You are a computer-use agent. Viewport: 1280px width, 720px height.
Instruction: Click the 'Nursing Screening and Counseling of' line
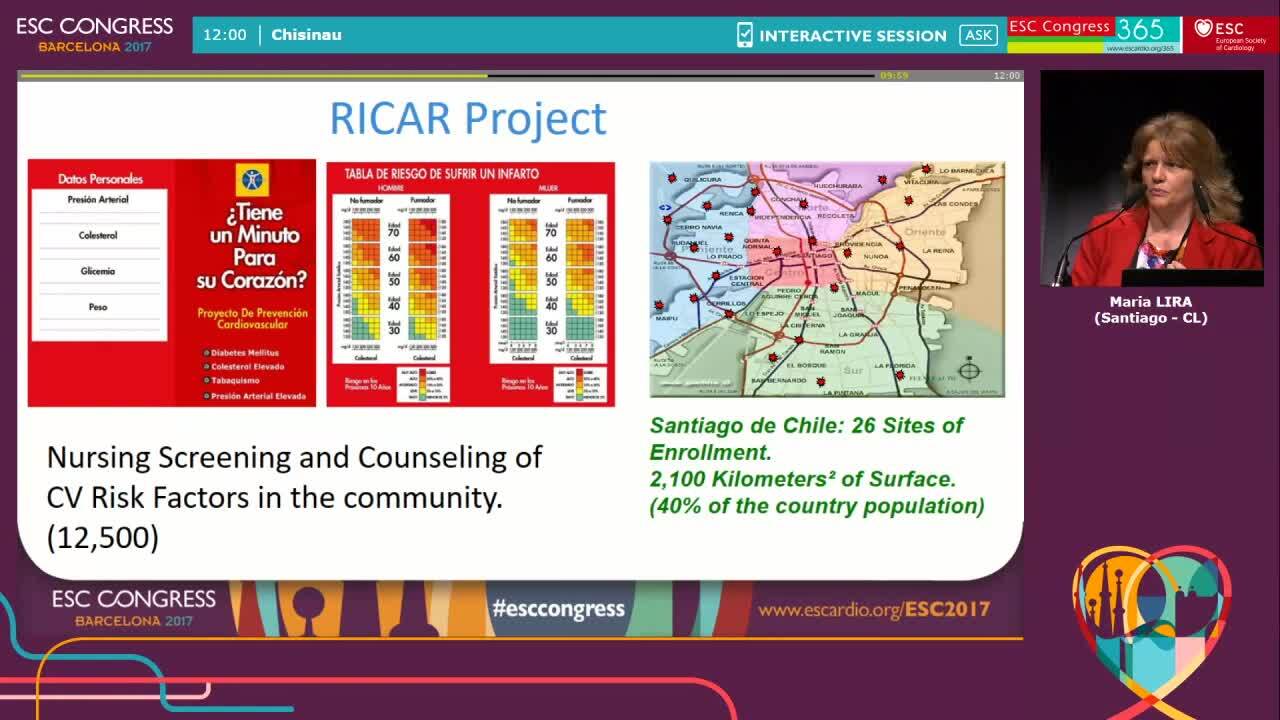(x=295, y=458)
